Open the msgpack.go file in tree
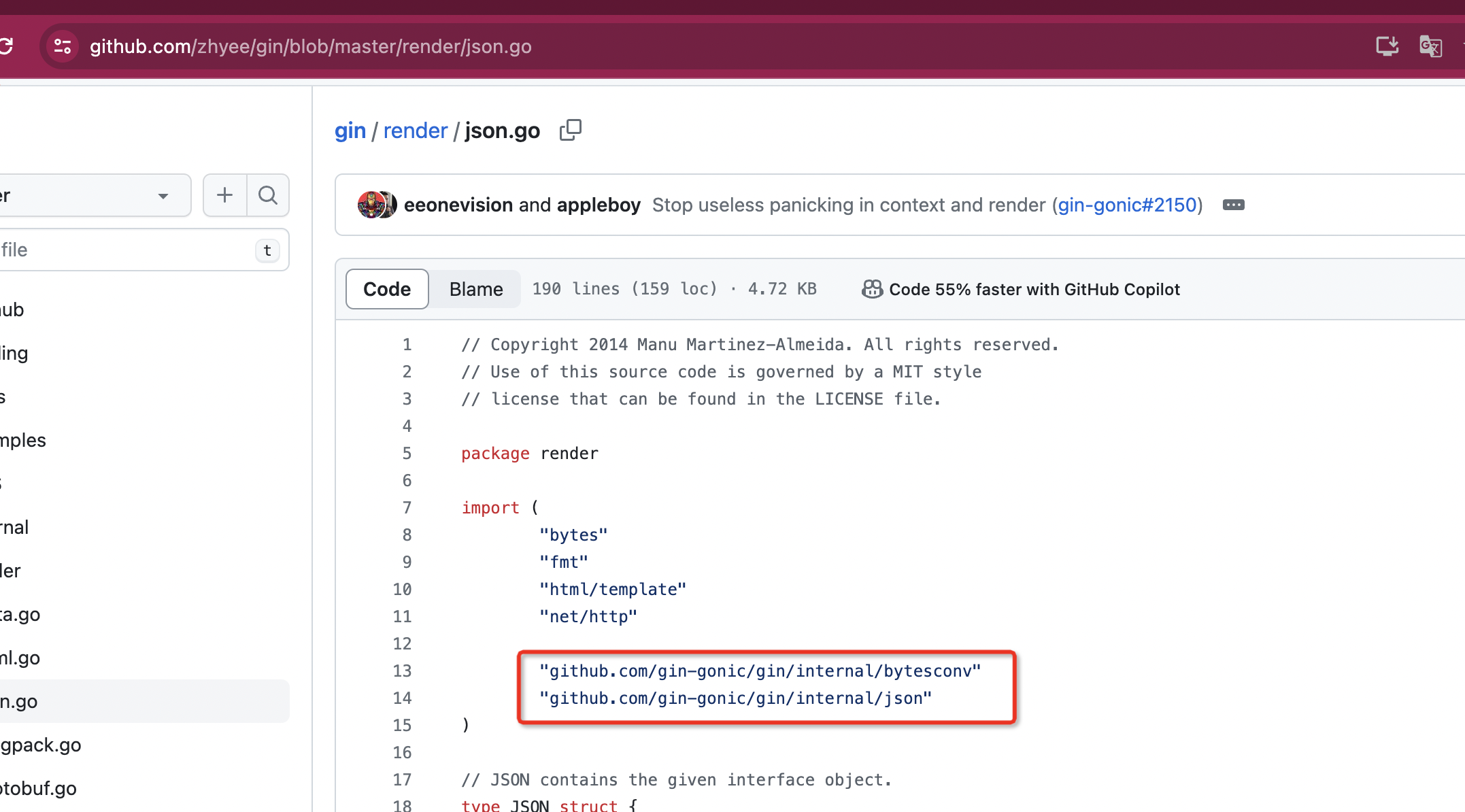This screenshot has height=812, width=1465. [41, 745]
